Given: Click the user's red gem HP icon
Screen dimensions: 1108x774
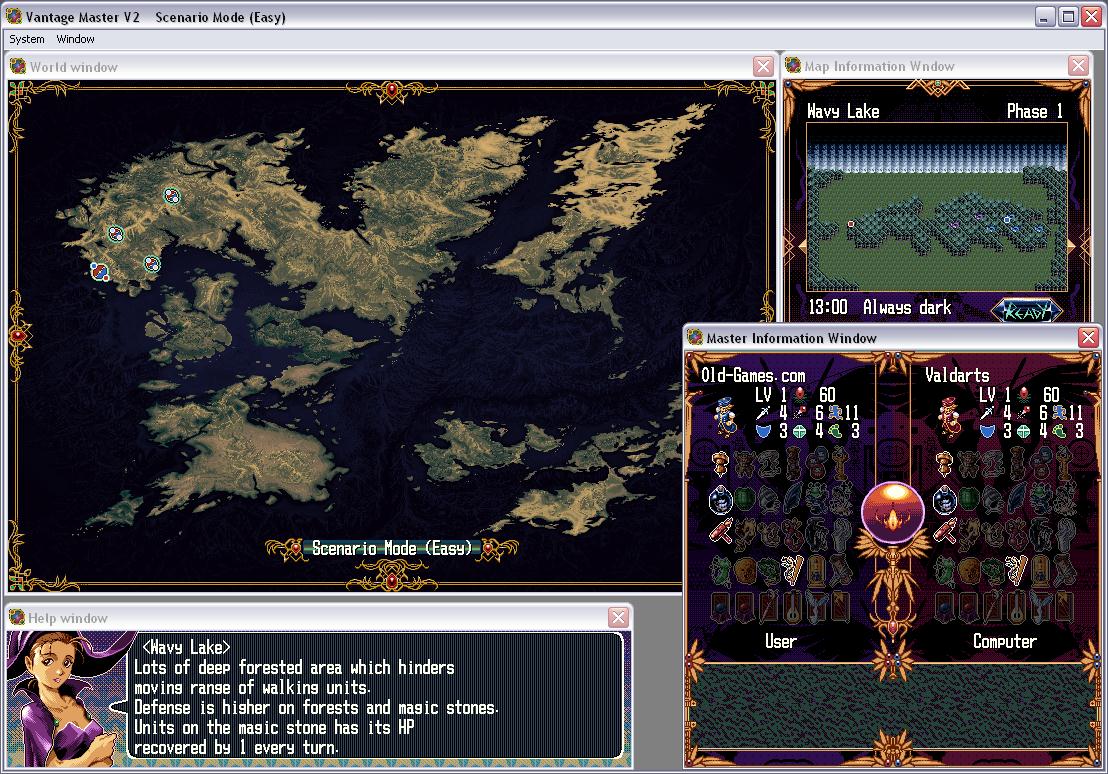Looking at the screenshot, I should coord(800,394).
